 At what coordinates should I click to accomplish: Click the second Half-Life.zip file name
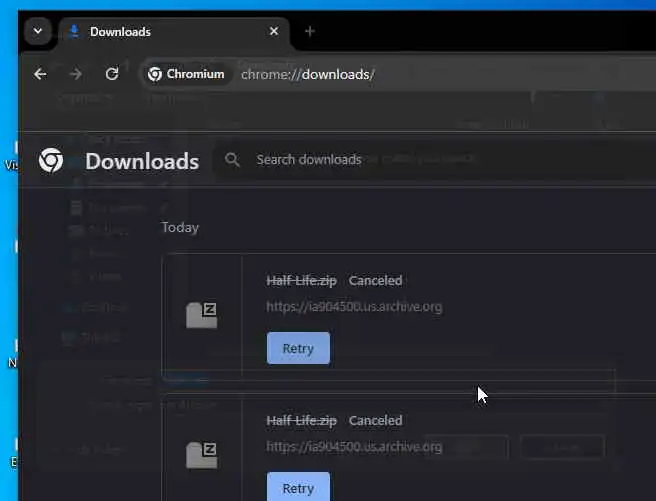[x=301, y=421]
